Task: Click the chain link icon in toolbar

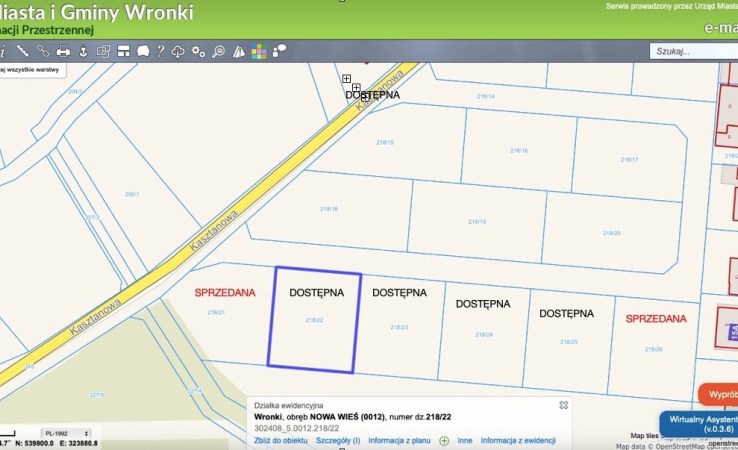Action: point(43,50)
